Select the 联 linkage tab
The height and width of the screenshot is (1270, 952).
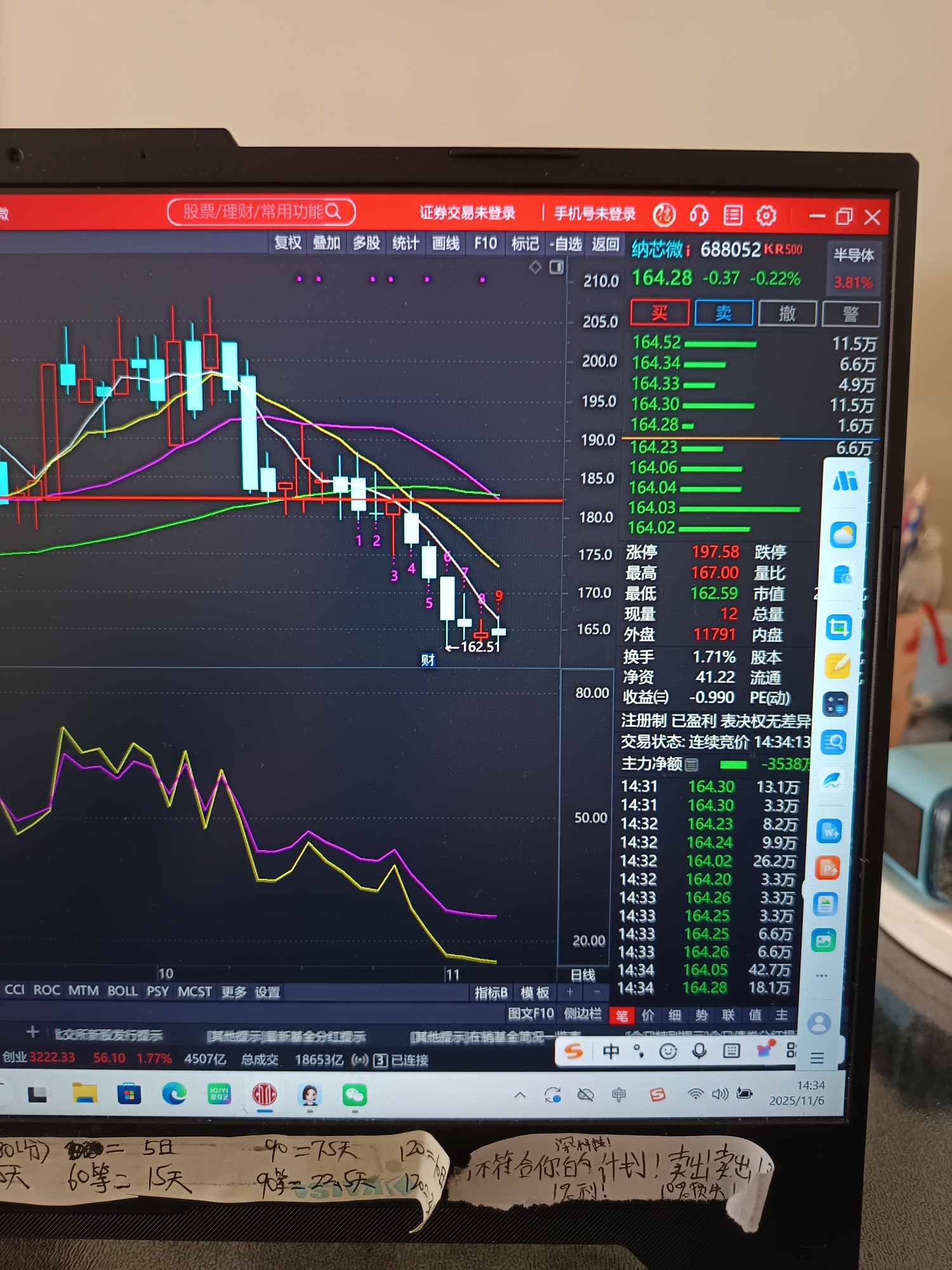coord(728,1015)
